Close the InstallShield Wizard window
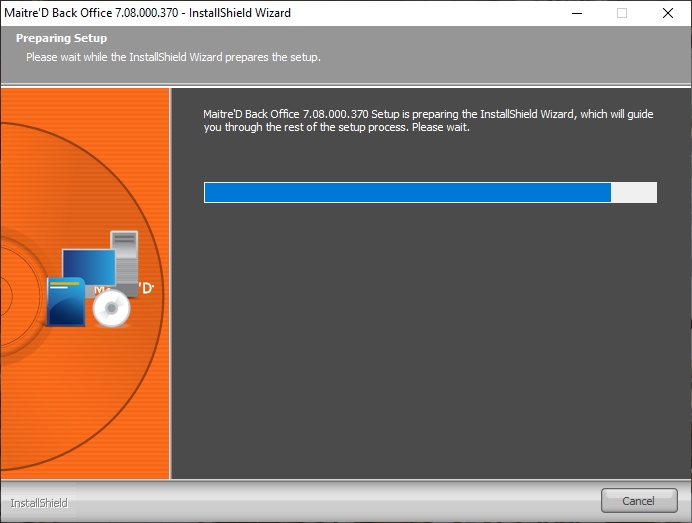The width and height of the screenshot is (692, 523). tap(667, 13)
